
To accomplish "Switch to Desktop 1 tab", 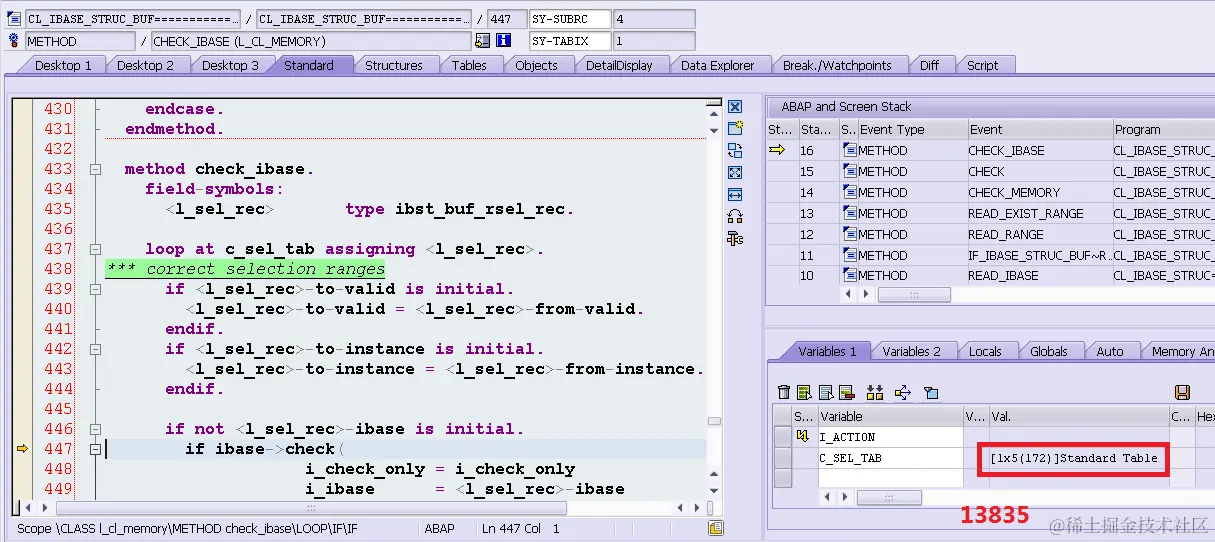I will [x=62, y=65].
